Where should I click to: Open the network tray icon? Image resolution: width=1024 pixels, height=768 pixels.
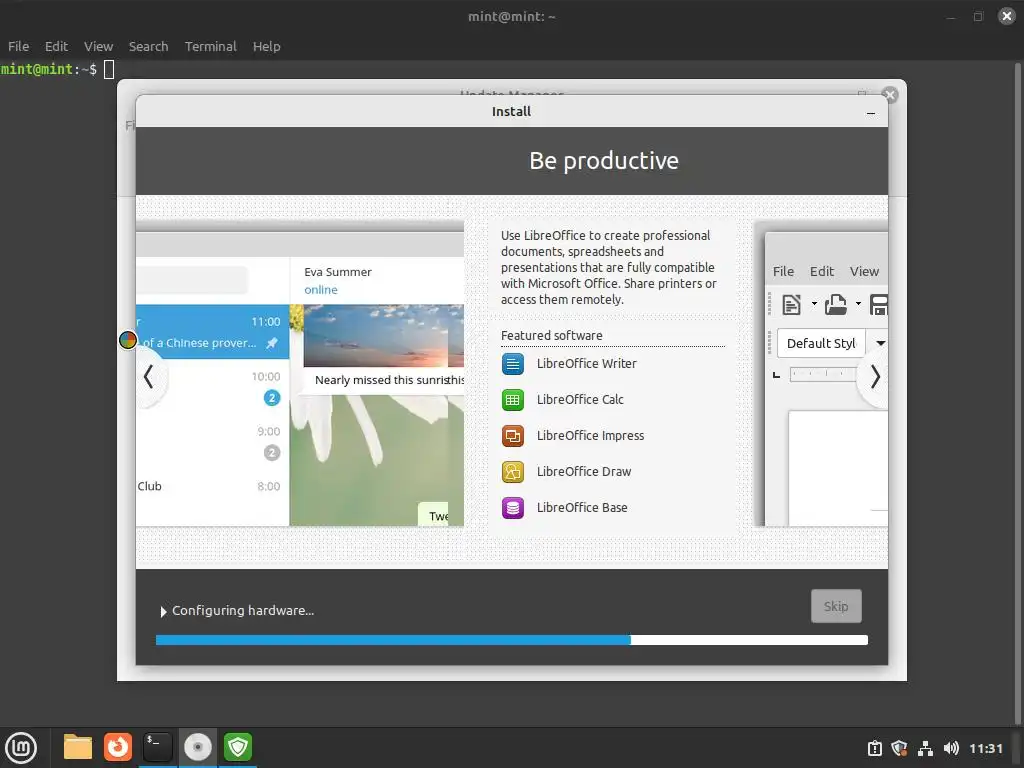(x=925, y=748)
